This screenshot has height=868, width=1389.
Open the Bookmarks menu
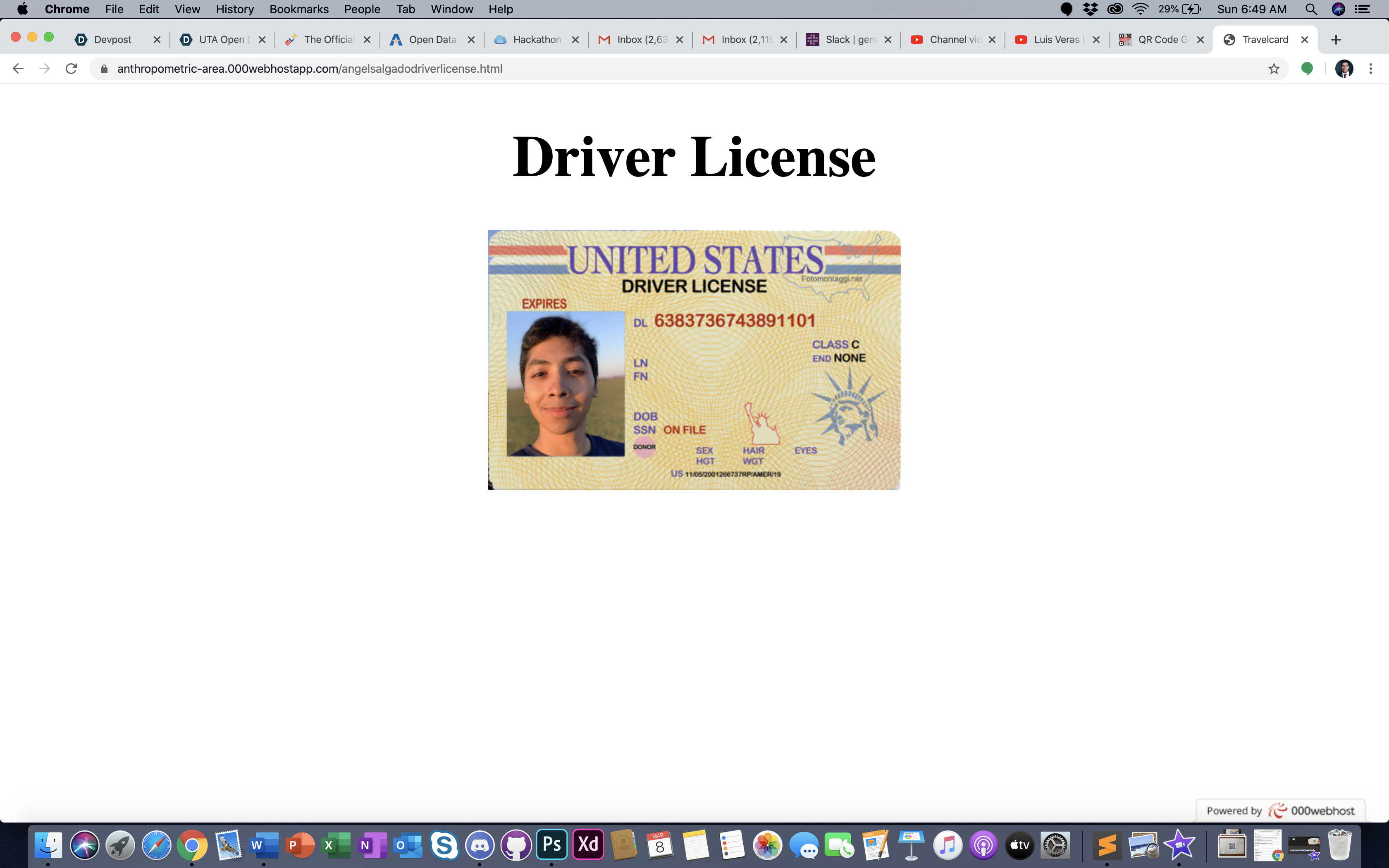(298, 9)
